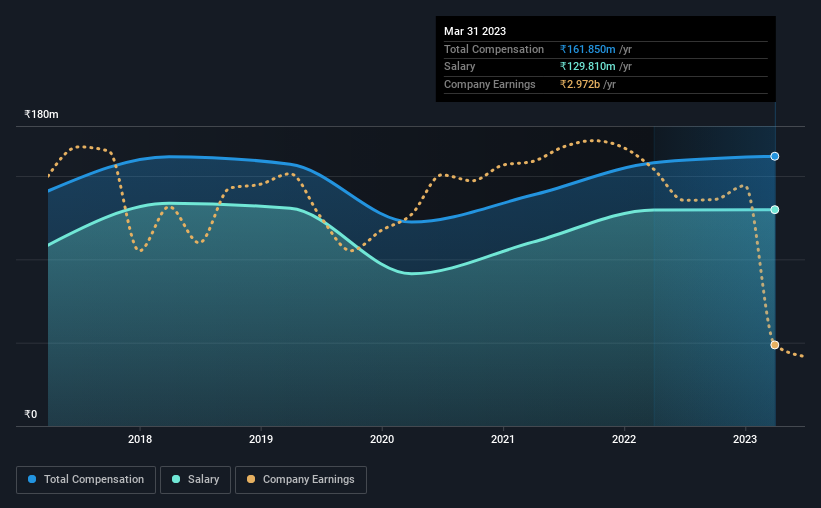Click the Salary label in tooltip
821x508 pixels.
tap(460, 67)
